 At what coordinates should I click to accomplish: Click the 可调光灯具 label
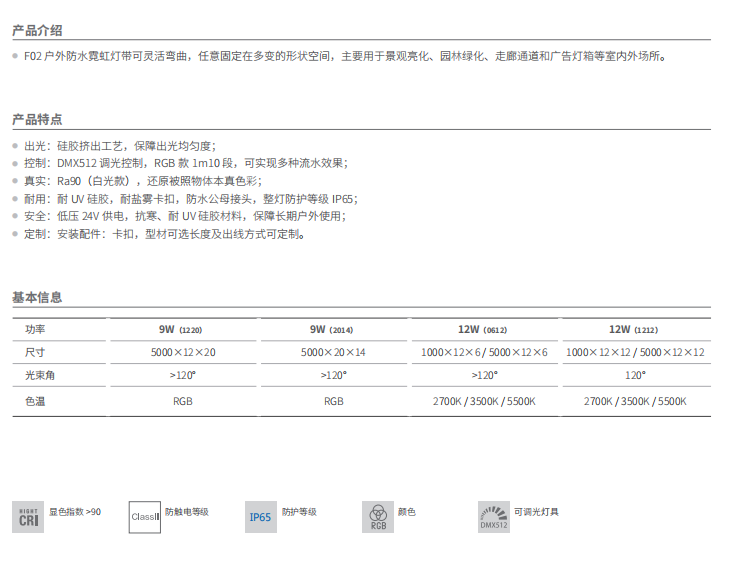click(x=536, y=512)
